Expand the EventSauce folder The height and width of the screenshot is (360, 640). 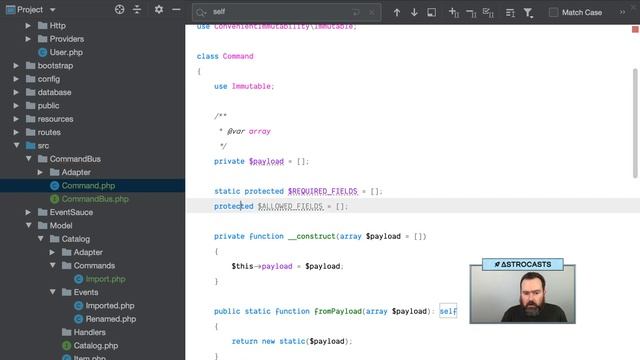(x=28, y=212)
